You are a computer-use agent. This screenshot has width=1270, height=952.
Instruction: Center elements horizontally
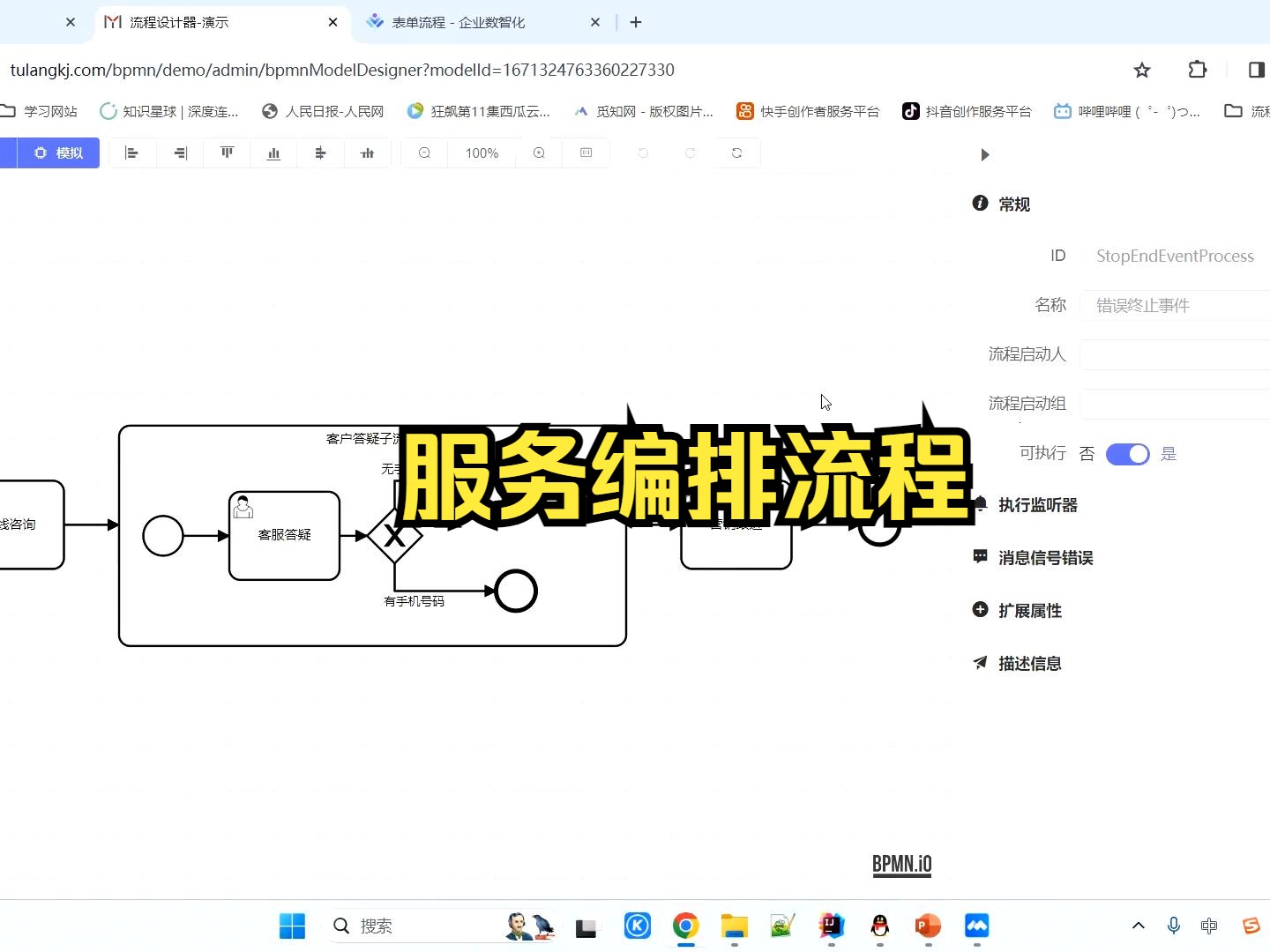[x=320, y=153]
